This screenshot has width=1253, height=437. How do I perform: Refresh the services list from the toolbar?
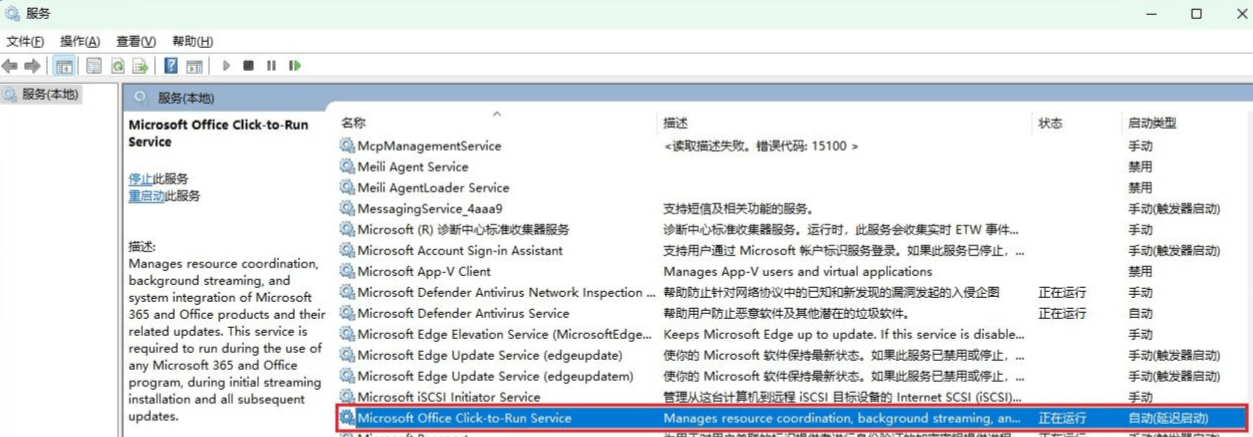(x=117, y=66)
